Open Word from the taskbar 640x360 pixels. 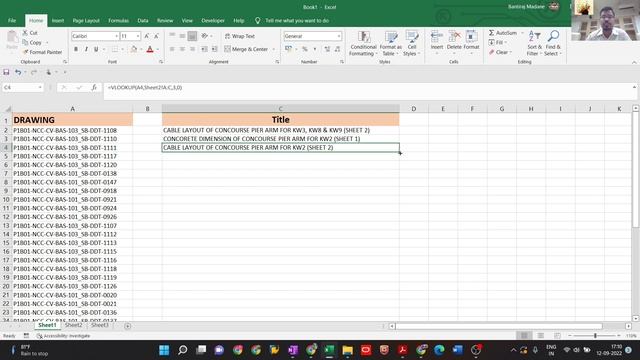coord(458,350)
